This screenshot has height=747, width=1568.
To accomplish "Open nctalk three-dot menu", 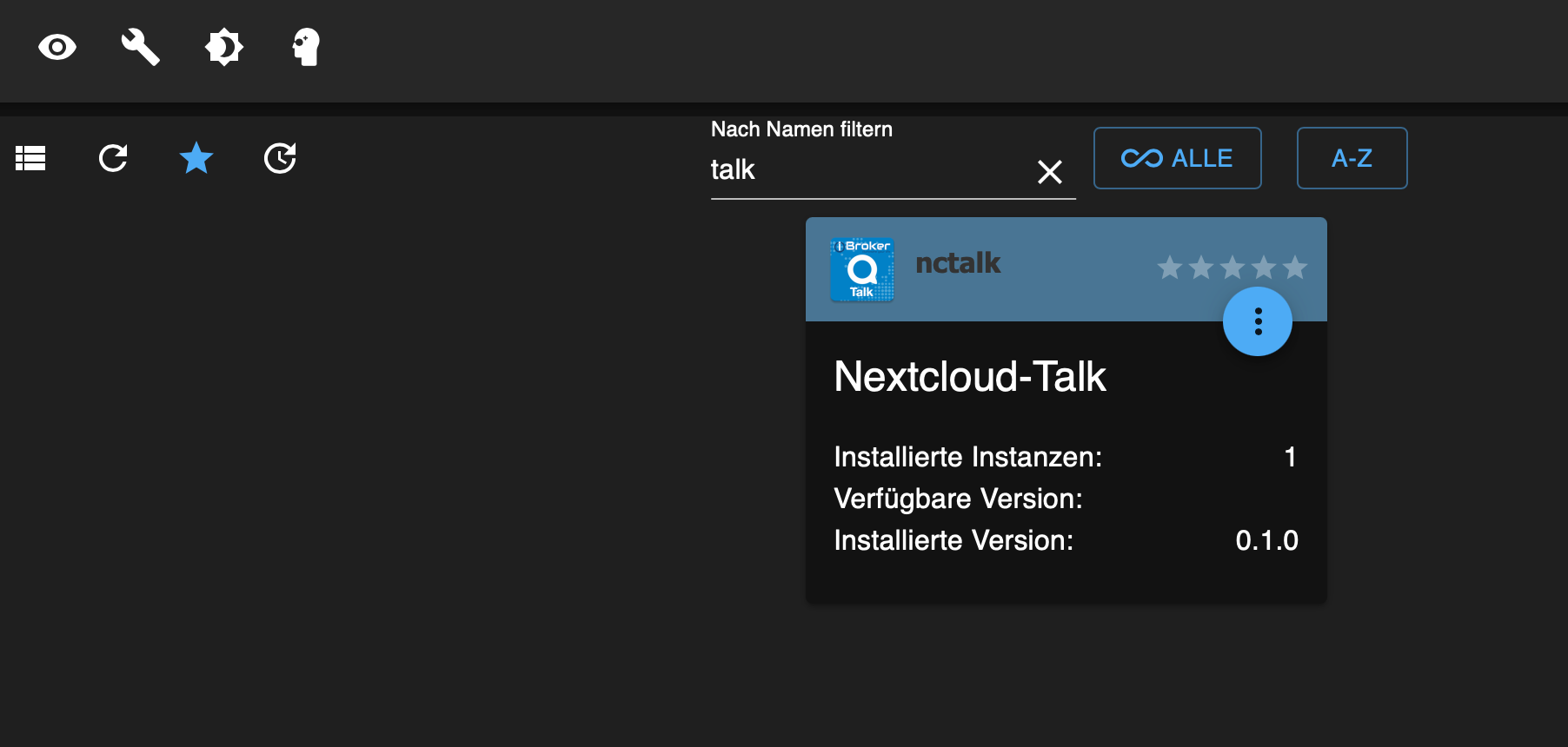I will pos(1258,321).
